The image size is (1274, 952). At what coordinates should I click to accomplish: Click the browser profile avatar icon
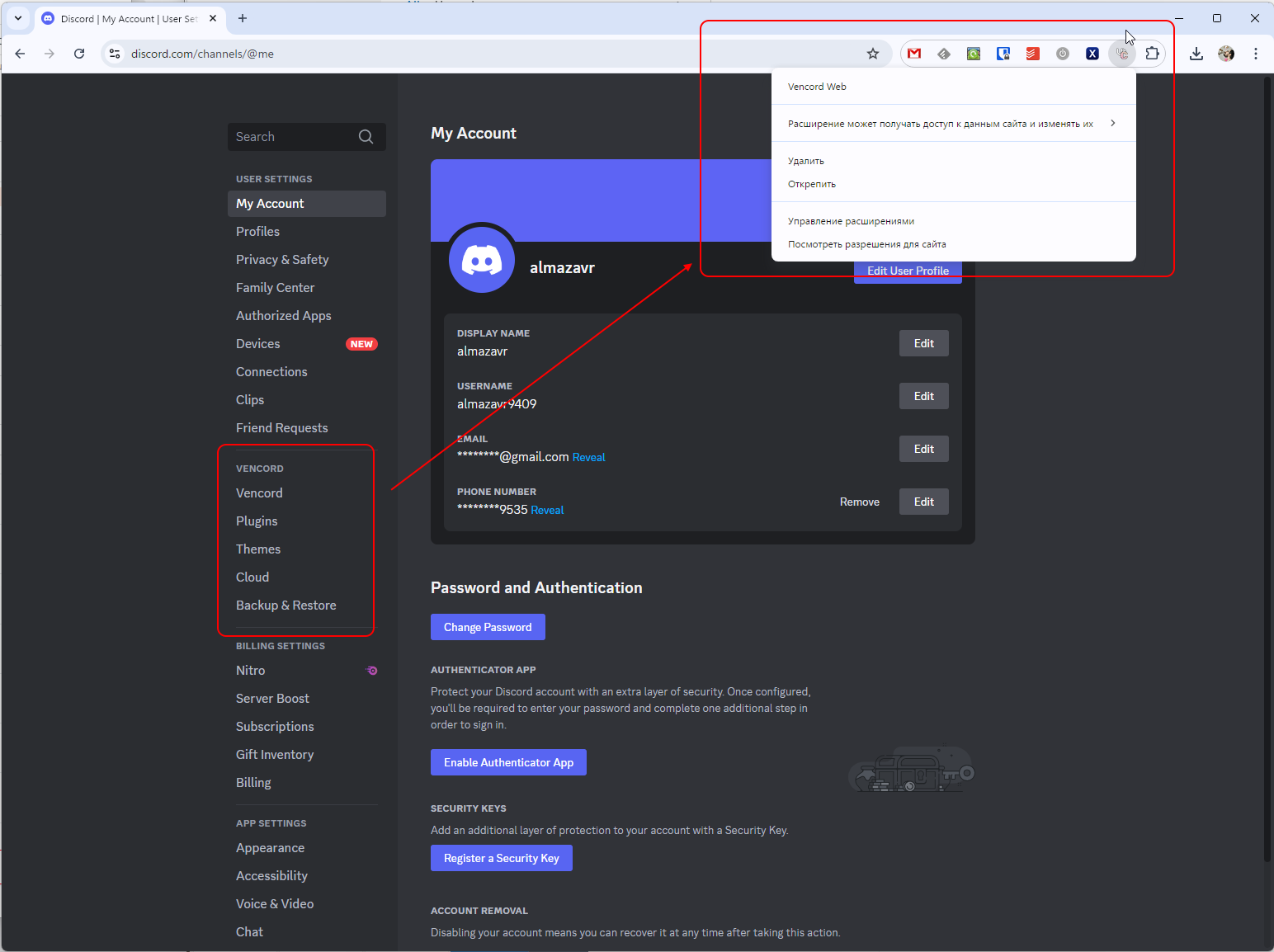click(x=1225, y=54)
